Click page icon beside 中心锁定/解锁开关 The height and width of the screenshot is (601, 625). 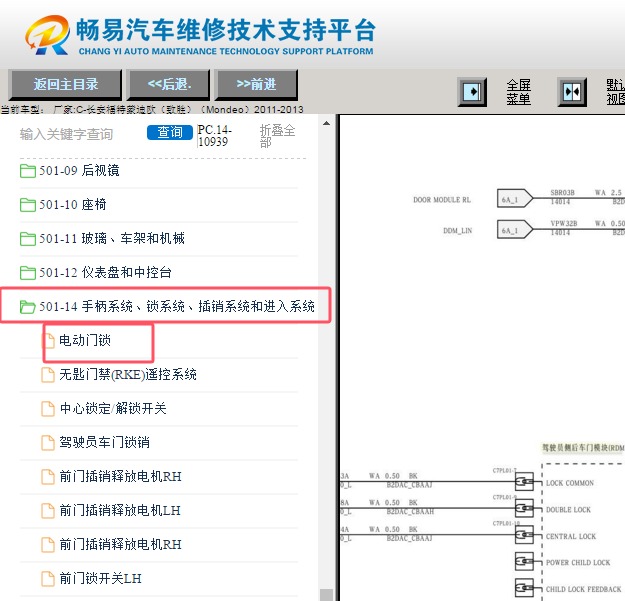[48, 409]
